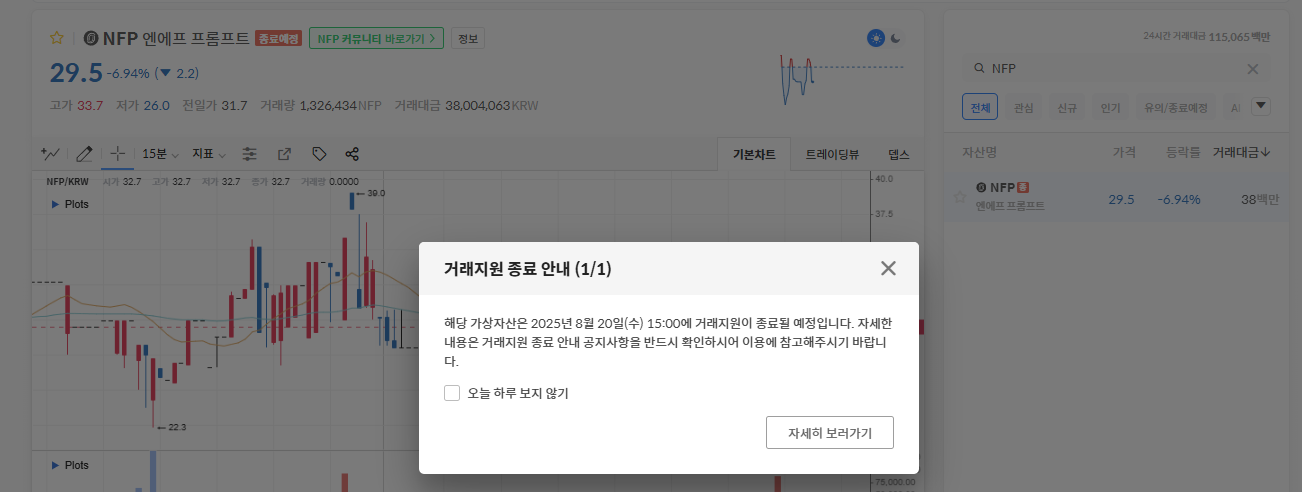Click the 거래량 1,326,434 NFP value

[x=341, y=105]
